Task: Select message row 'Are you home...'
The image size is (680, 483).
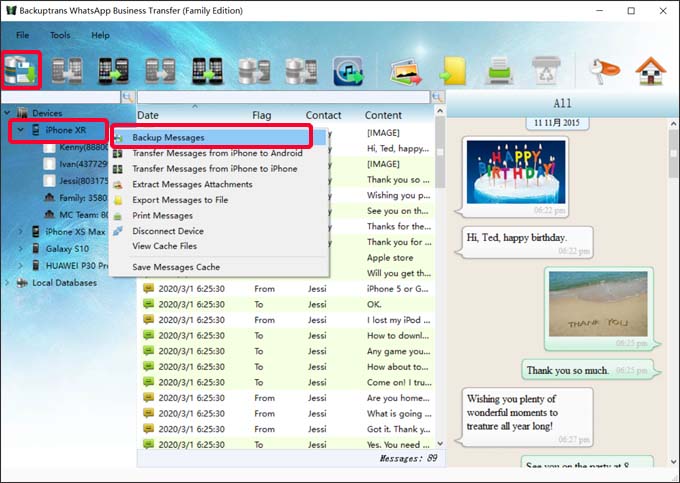Action: 286,398
